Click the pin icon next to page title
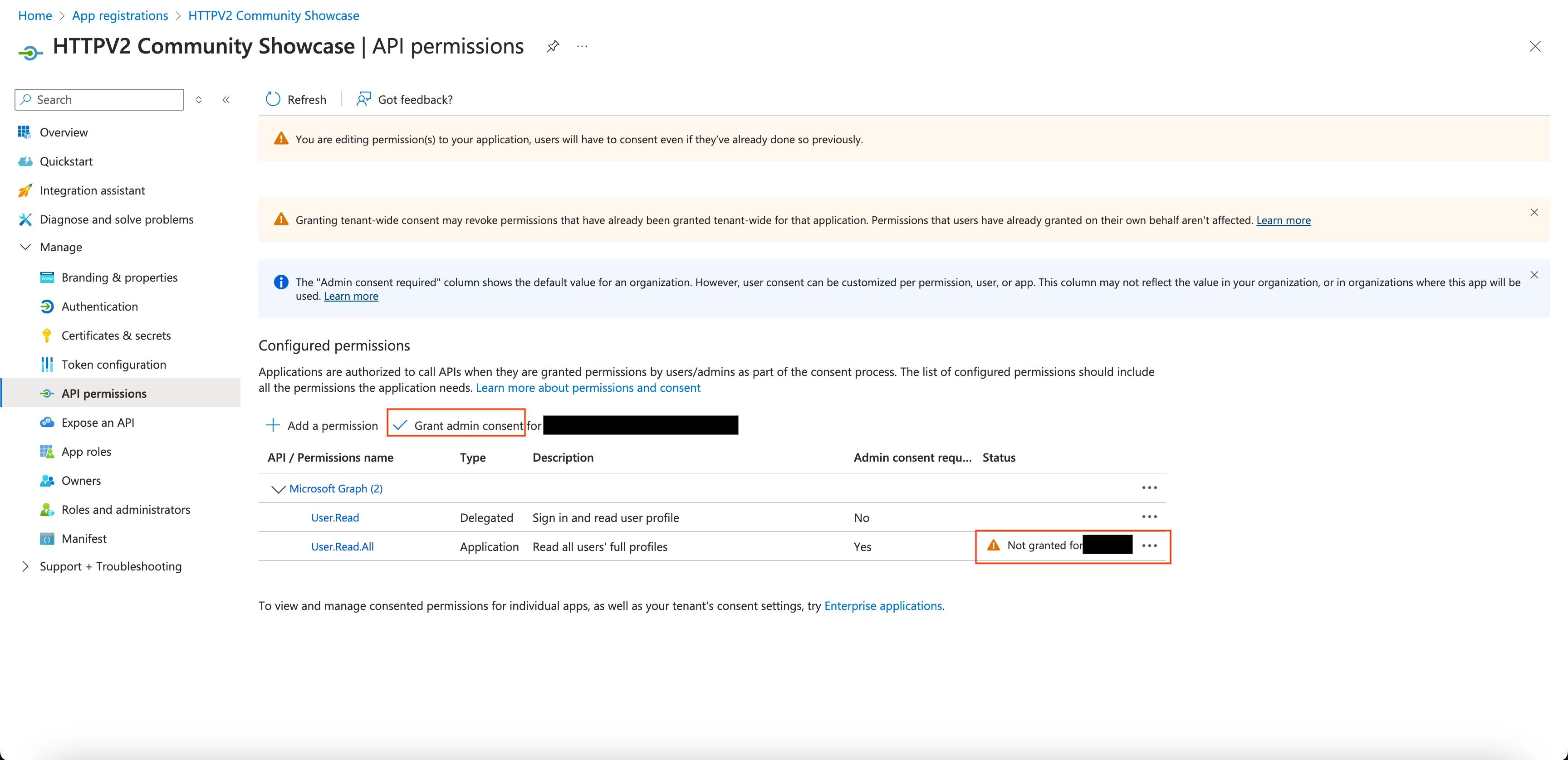 coord(553,46)
